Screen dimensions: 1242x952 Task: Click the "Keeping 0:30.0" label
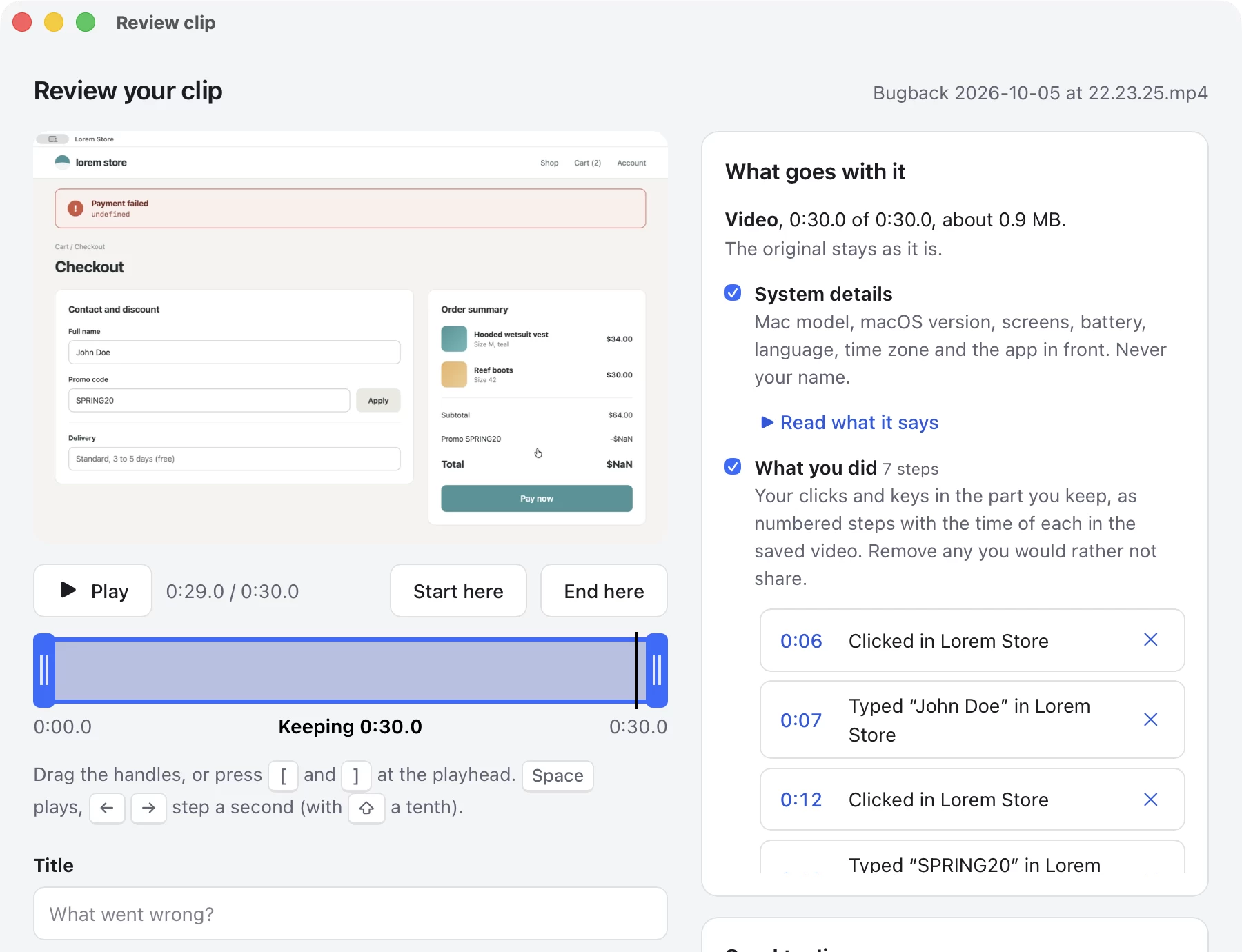coord(350,726)
